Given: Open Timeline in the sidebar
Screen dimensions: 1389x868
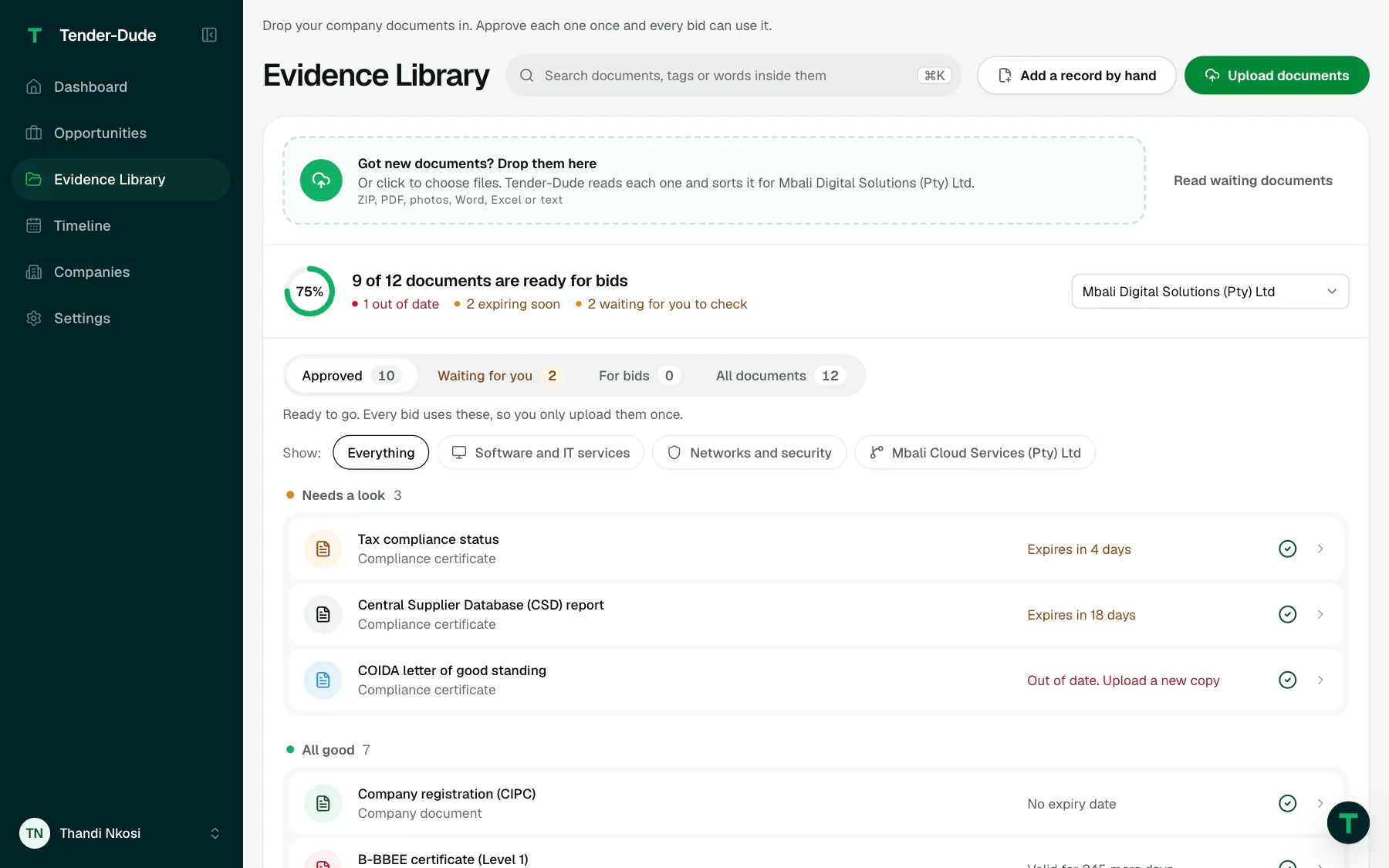Looking at the screenshot, I should click(121, 226).
